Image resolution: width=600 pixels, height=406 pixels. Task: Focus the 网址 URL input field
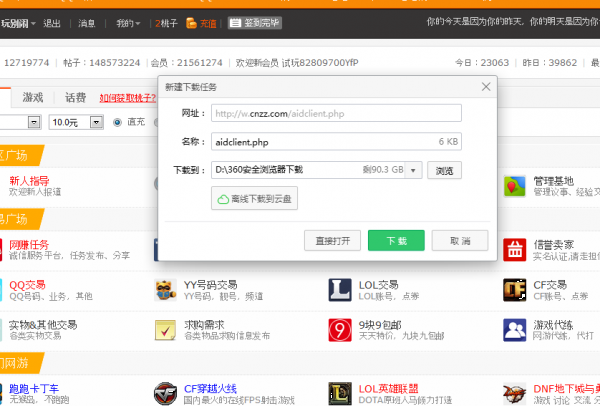tap(336, 113)
